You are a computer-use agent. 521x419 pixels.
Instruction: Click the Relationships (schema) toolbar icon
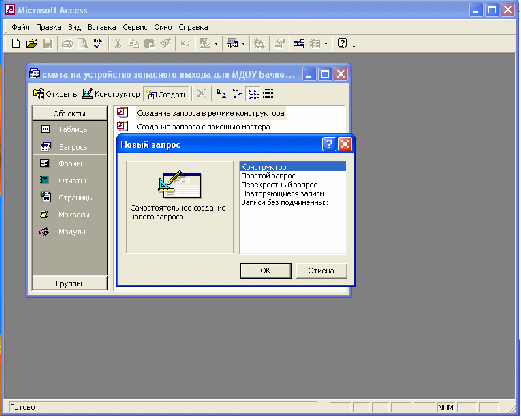click(x=299, y=44)
